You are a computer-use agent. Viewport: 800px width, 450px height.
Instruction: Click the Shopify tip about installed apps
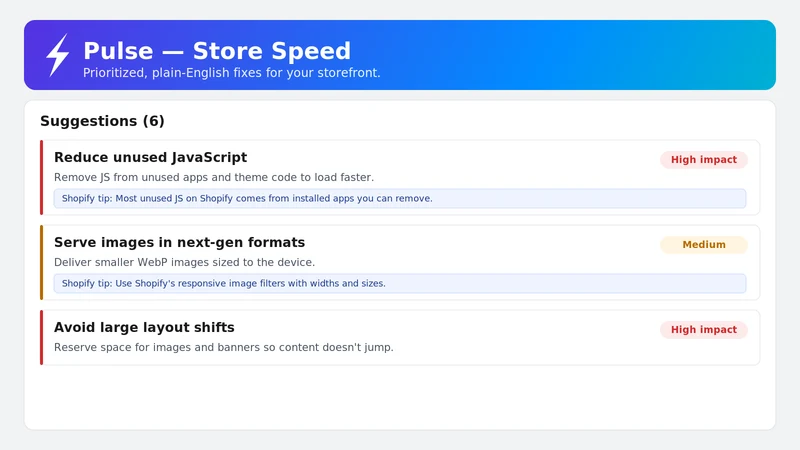pyautogui.click(x=400, y=198)
